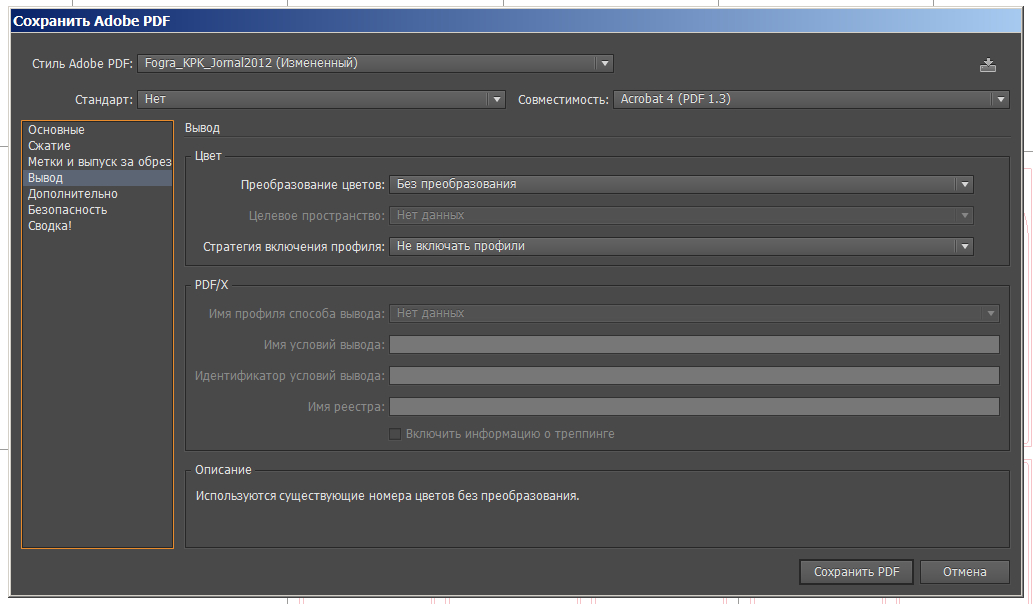
Task: Click the Вывод panel heading
Action: coord(202,128)
